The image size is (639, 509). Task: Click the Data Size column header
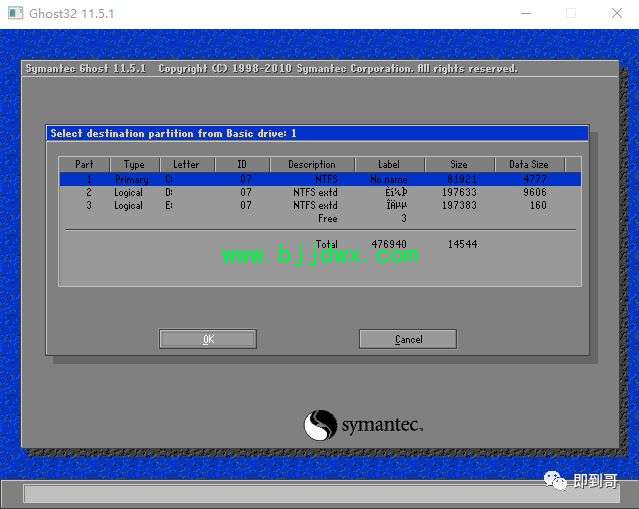click(x=529, y=164)
